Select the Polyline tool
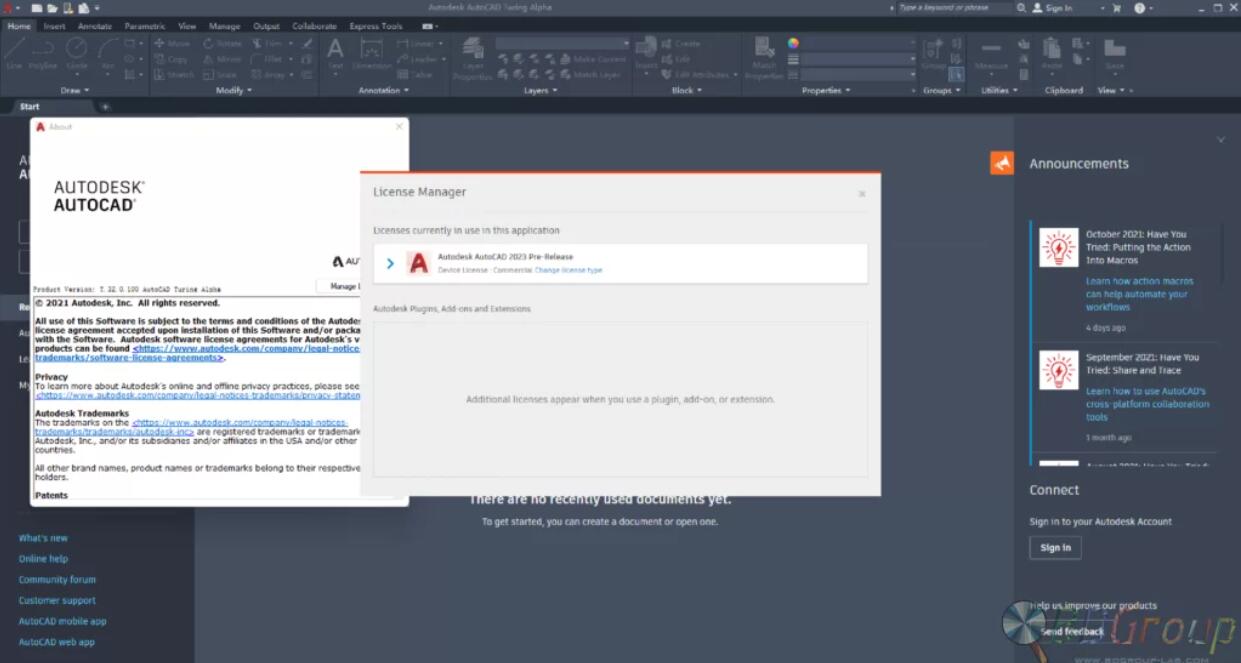Viewport: 1241px width, 663px height. pyautogui.click(x=43, y=55)
